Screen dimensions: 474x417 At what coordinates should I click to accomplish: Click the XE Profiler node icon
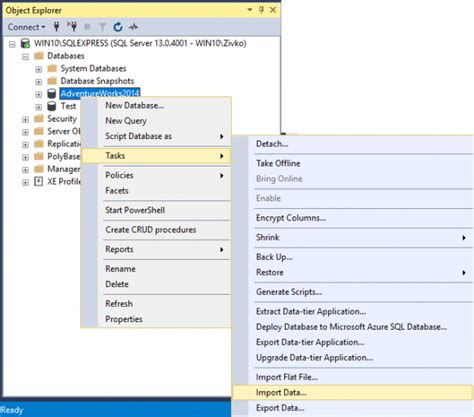[39, 181]
